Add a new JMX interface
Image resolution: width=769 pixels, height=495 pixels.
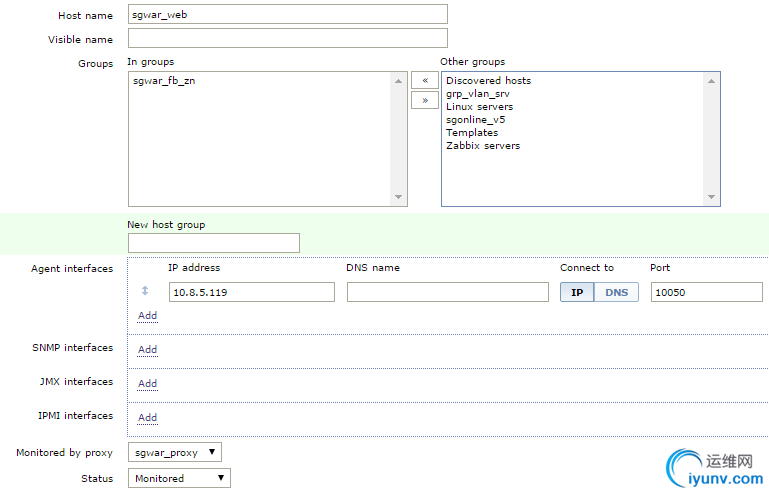[x=147, y=383]
